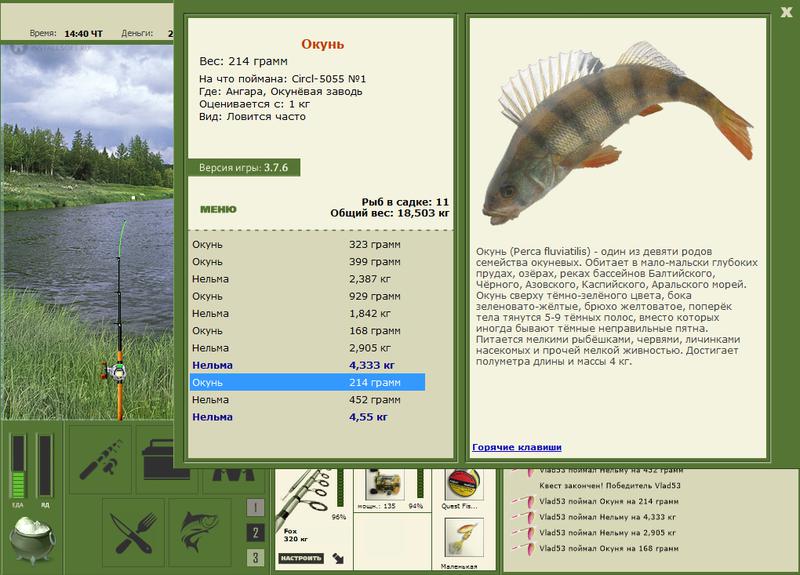Image resolution: width=800 pixels, height=575 pixels.
Task: Click Где: Ангара, Окунёвая заводь text
Action: pyautogui.click(x=281, y=92)
